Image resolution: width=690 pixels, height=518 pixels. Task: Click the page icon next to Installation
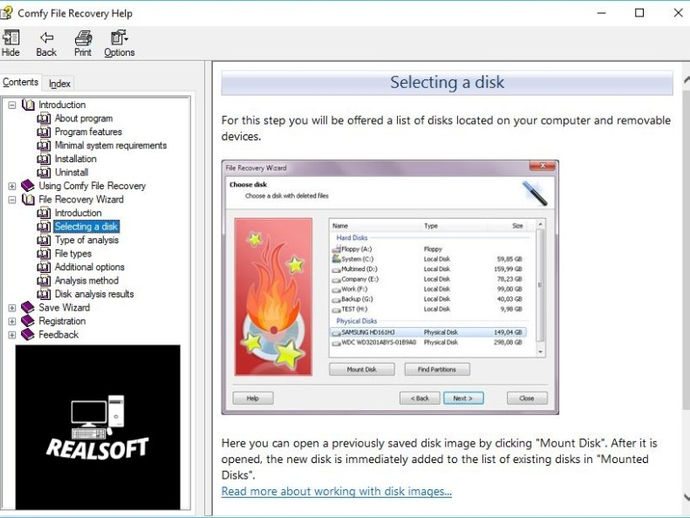[x=44, y=159]
